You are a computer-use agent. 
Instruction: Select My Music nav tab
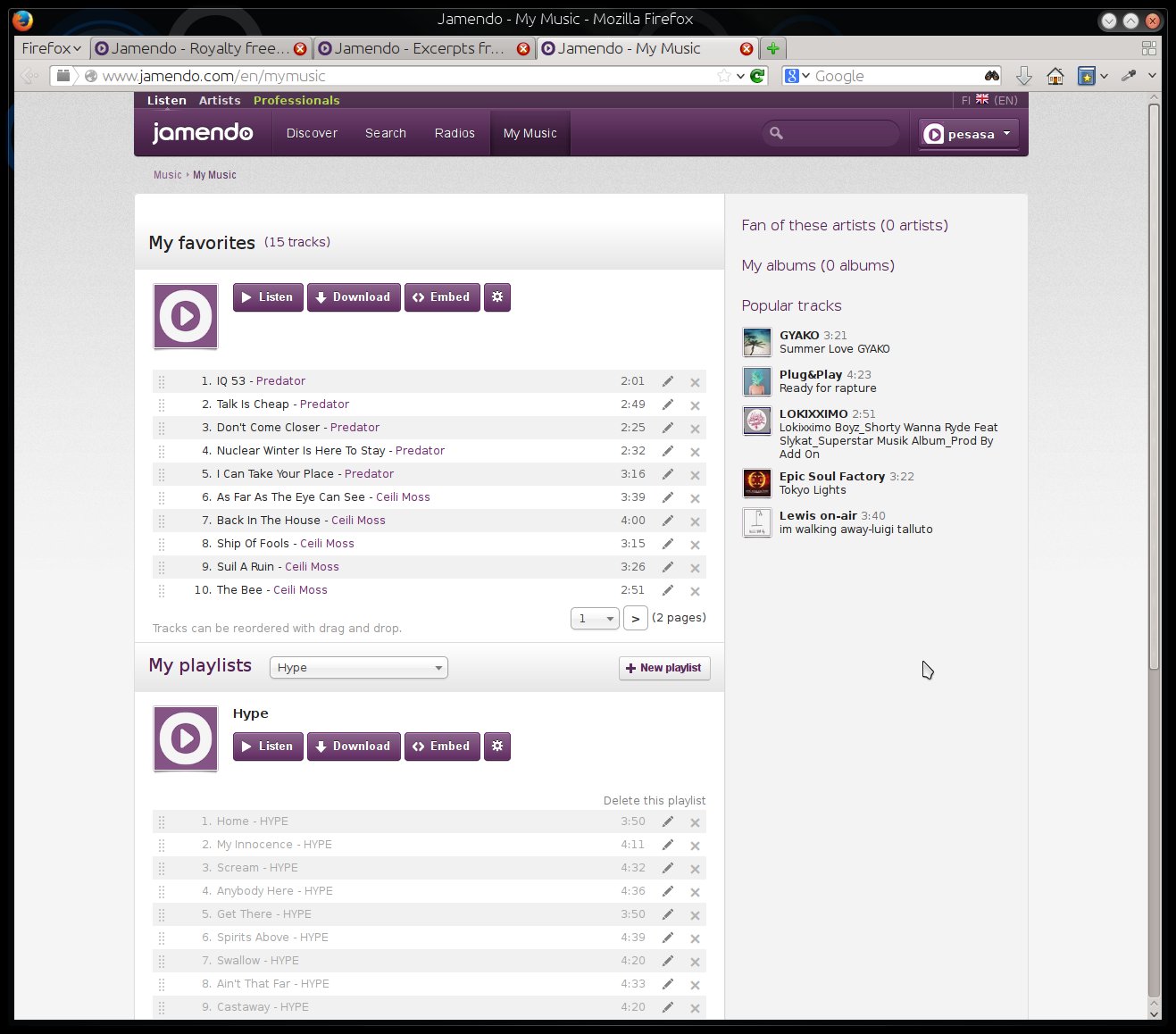tap(530, 133)
